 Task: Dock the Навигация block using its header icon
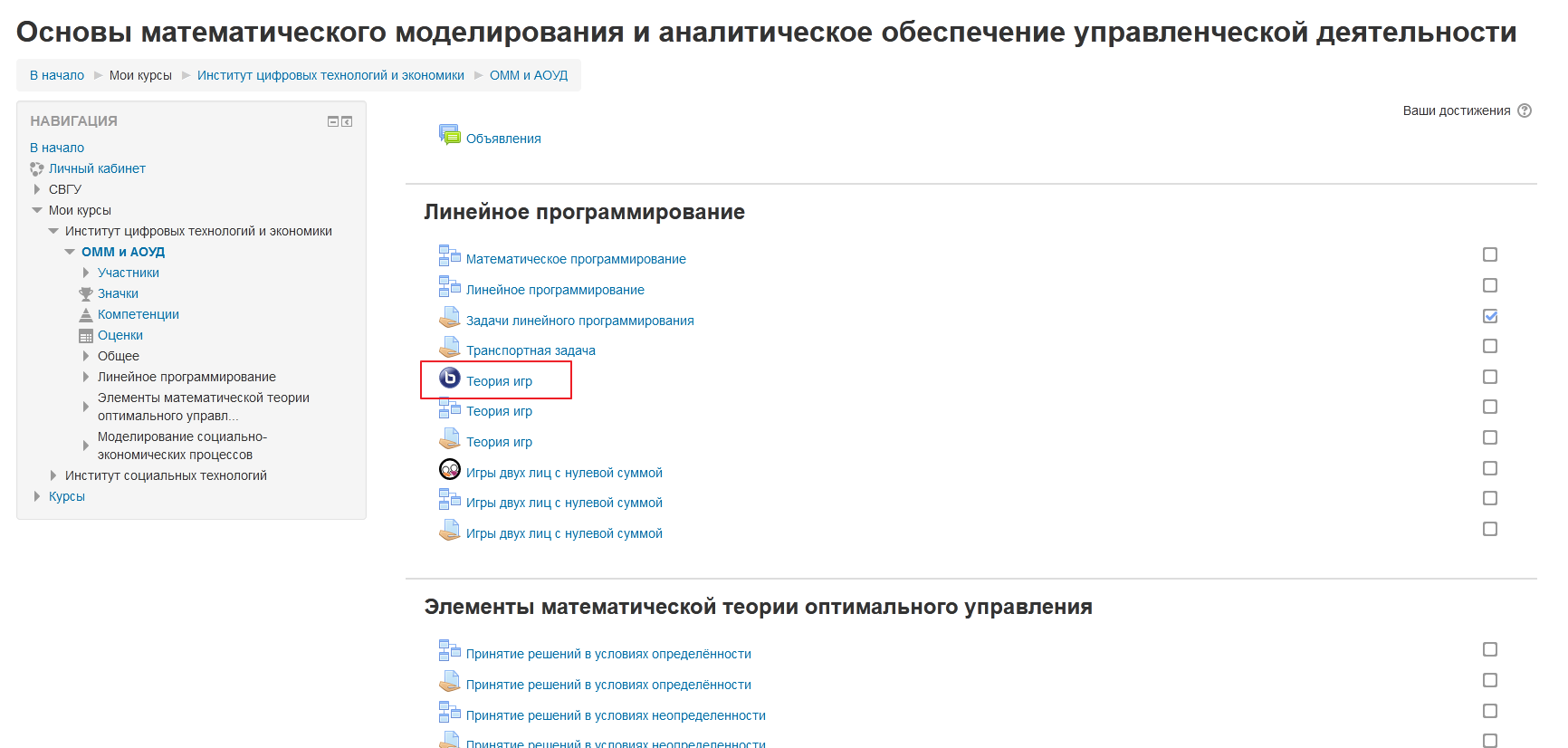[347, 121]
